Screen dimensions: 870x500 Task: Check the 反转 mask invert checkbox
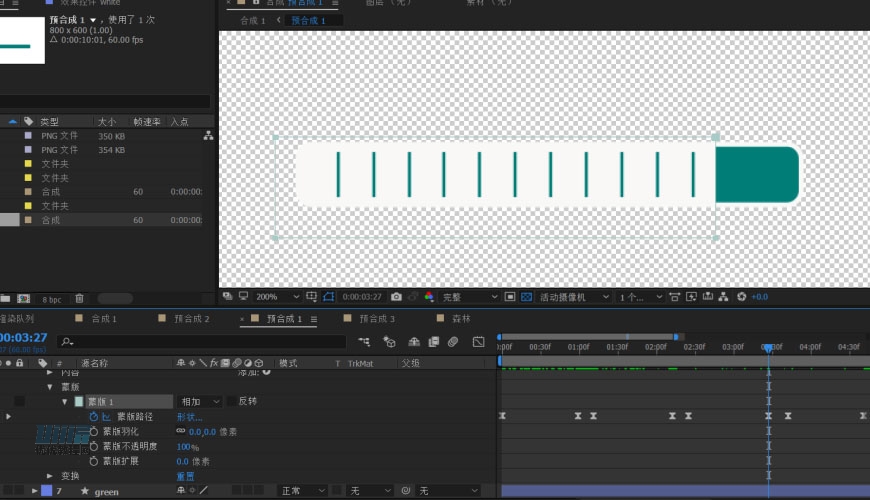[232, 401]
